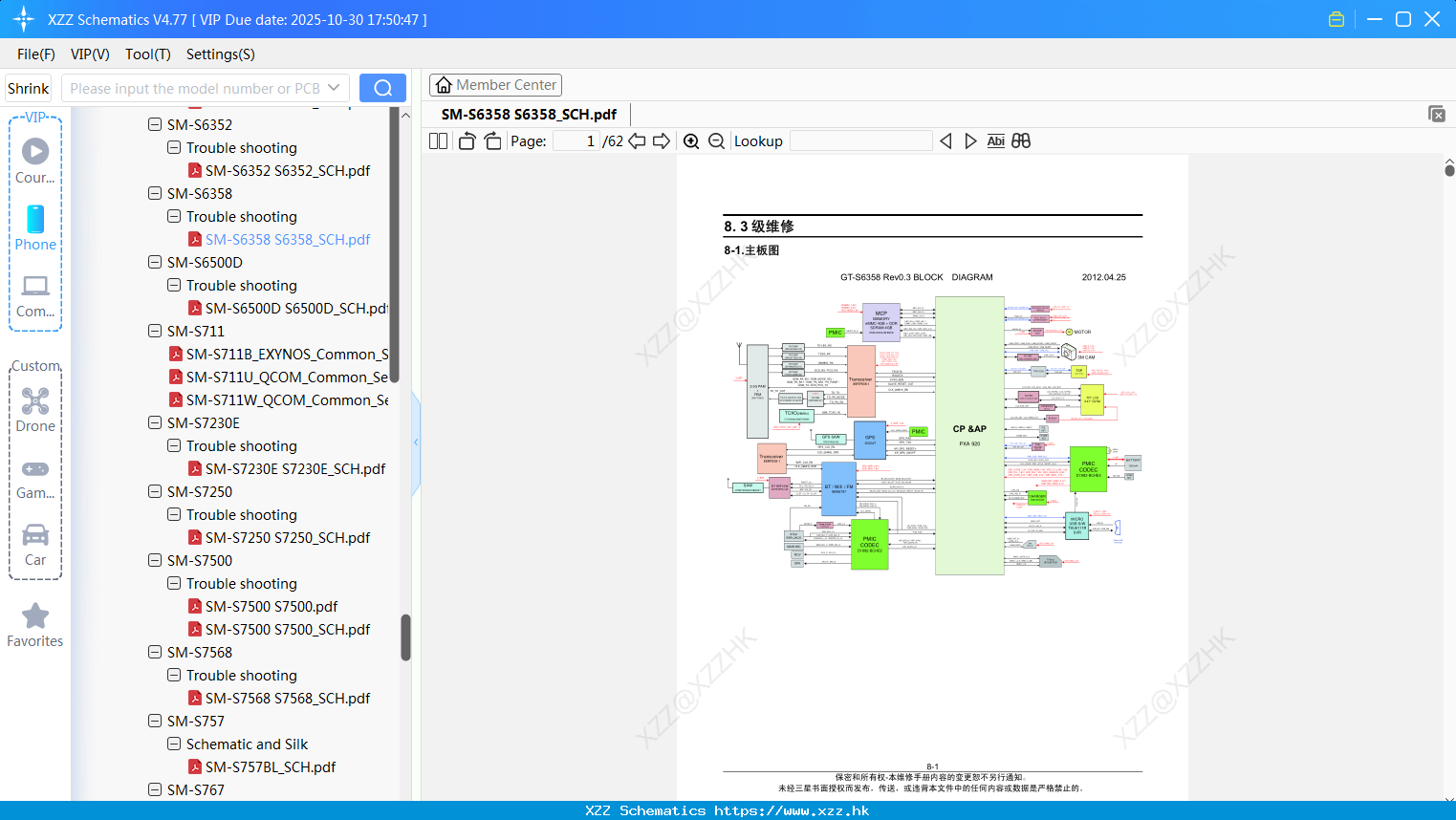Select the Game console category
This screenshot has height=820, width=1456.
click(x=35, y=478)
